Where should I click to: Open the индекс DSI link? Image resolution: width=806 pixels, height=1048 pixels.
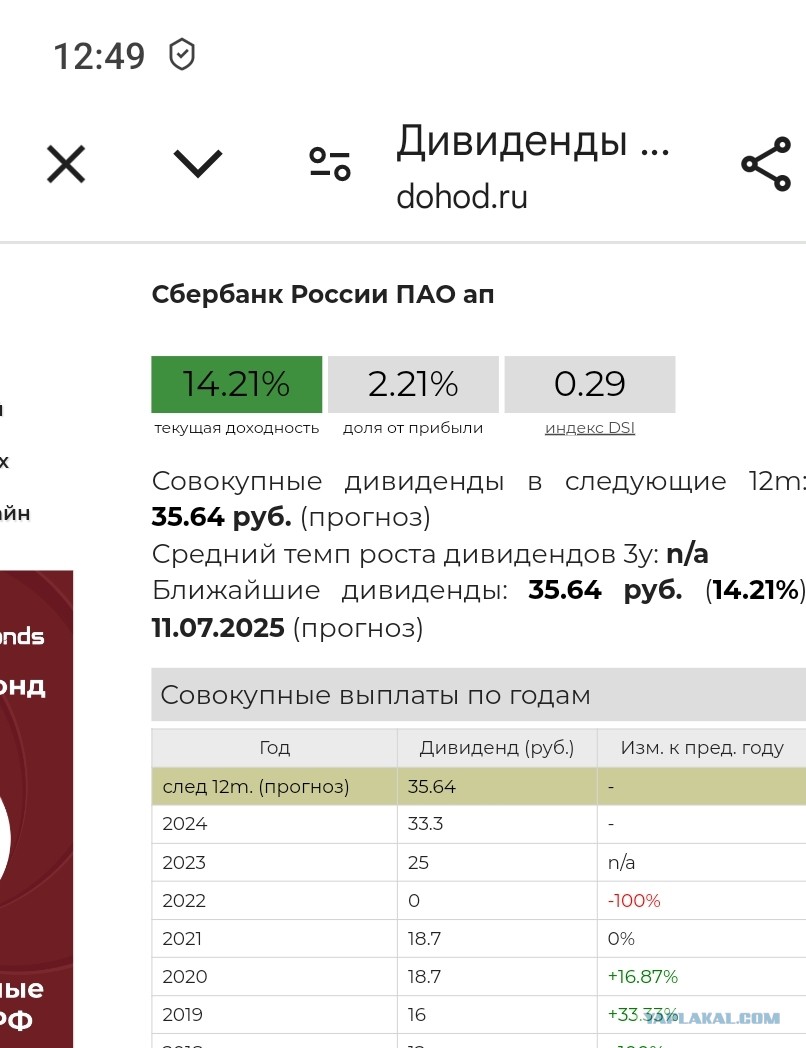tap(589, 428)
